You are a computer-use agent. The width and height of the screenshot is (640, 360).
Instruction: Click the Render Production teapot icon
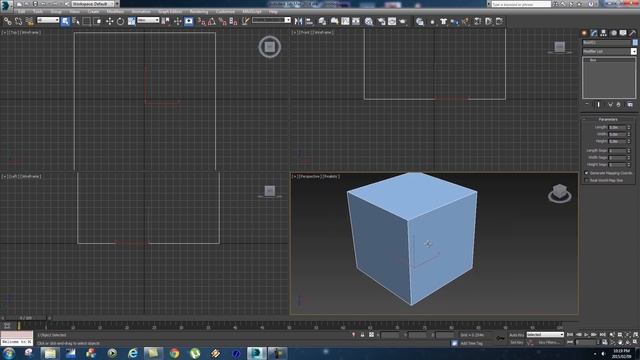point(403,21)
